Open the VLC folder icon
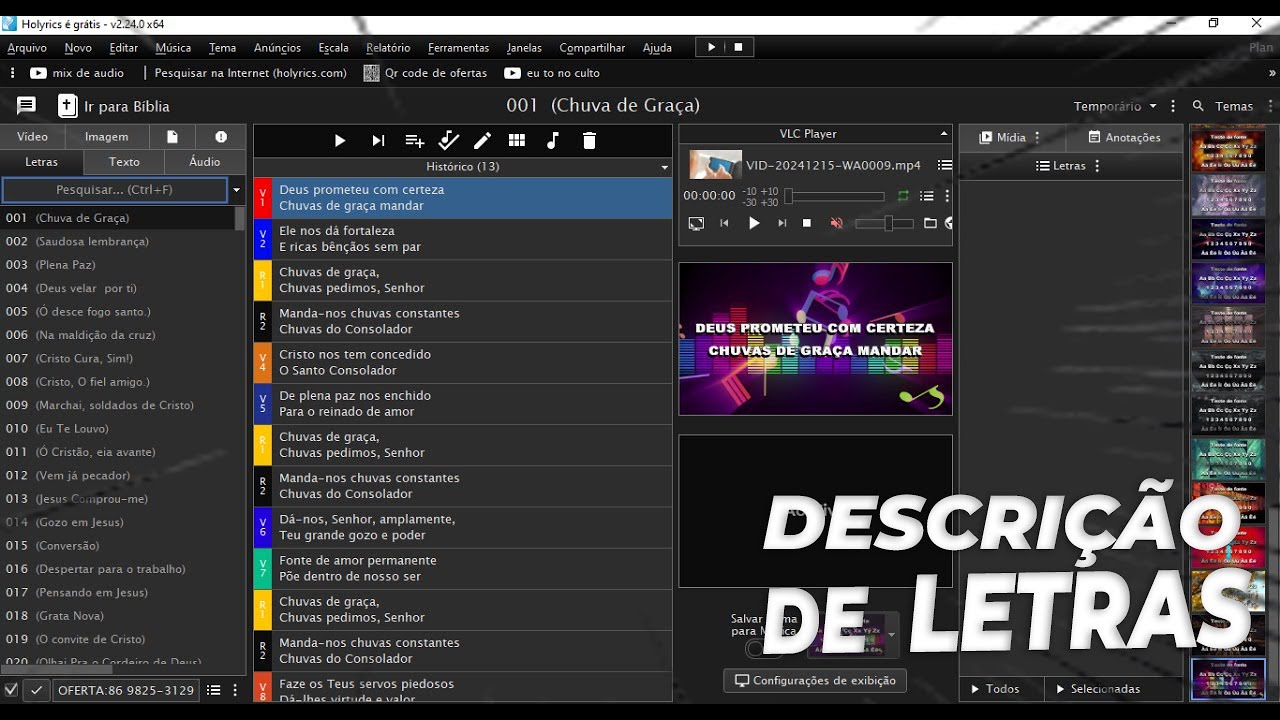 pyautogui.click(x=930, y=223)
